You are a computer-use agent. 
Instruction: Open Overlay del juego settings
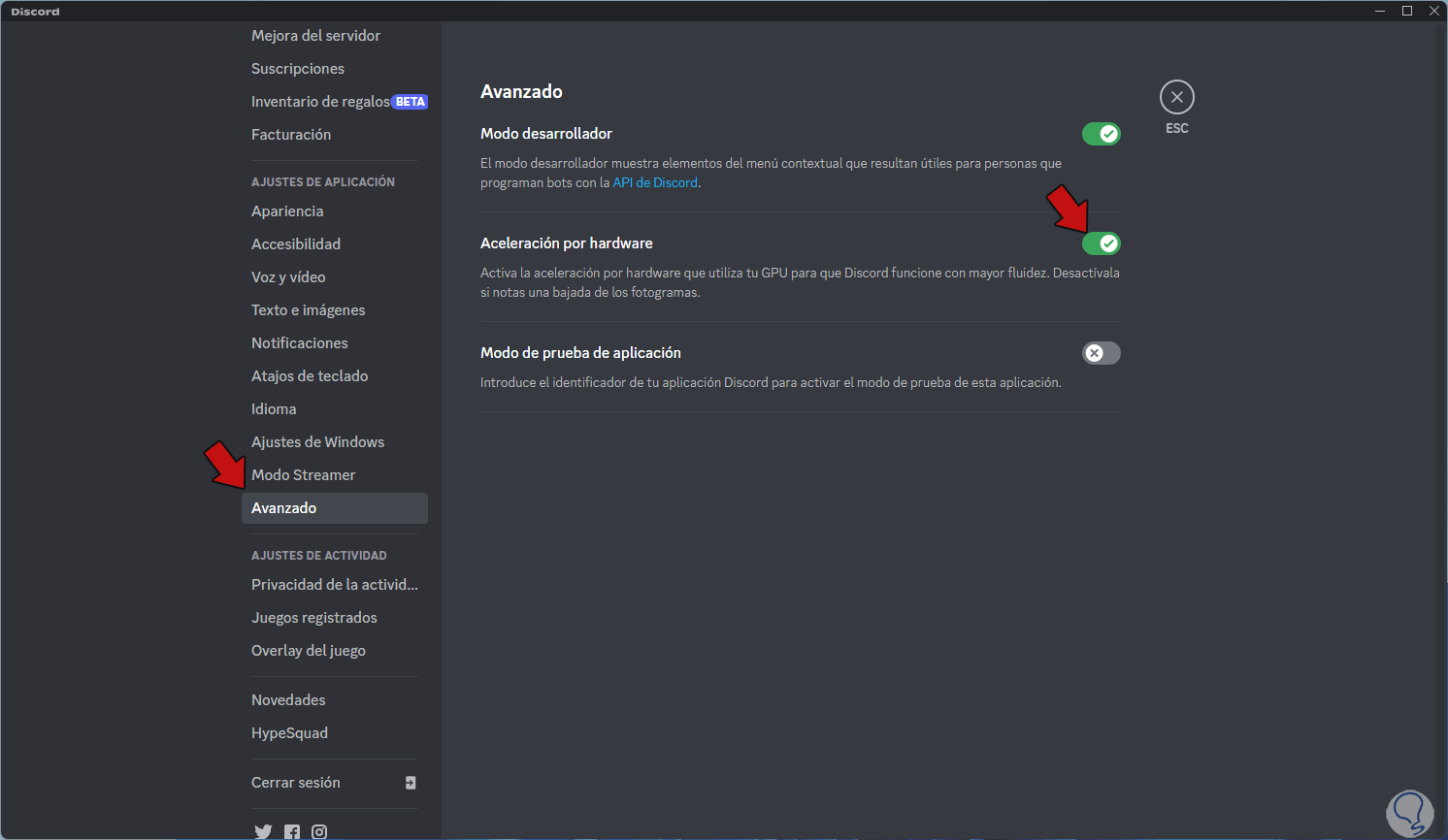pyautogui.click(x=309, y=651)
